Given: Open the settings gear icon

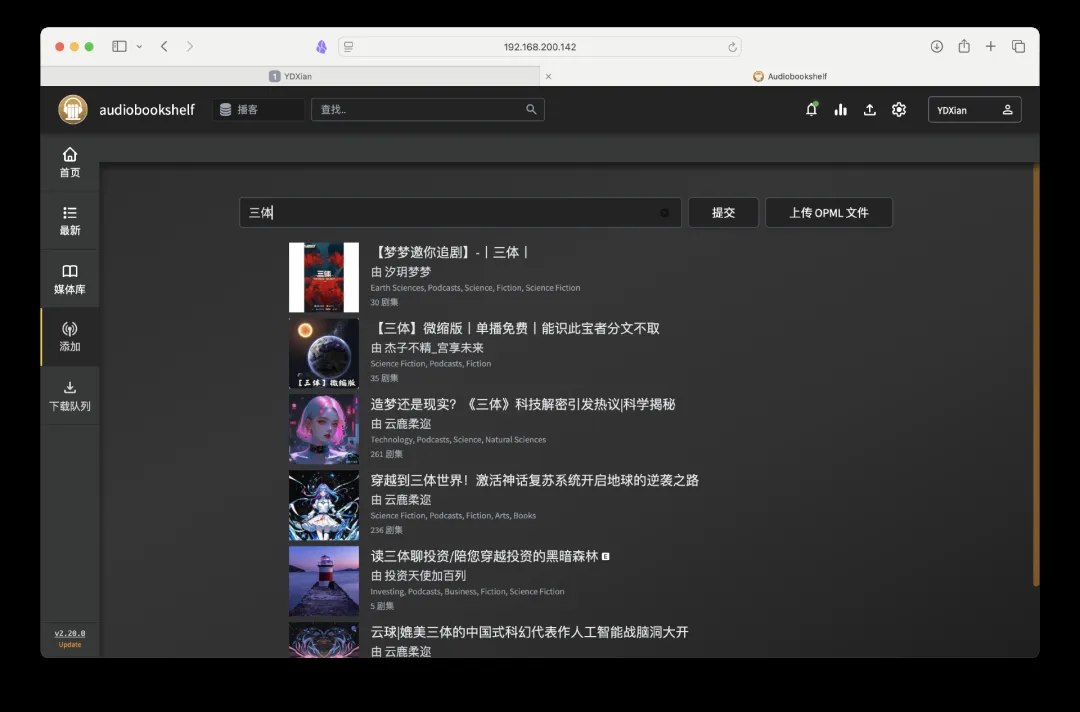Looking at the screenshot, I should click(x=899, y=110).
